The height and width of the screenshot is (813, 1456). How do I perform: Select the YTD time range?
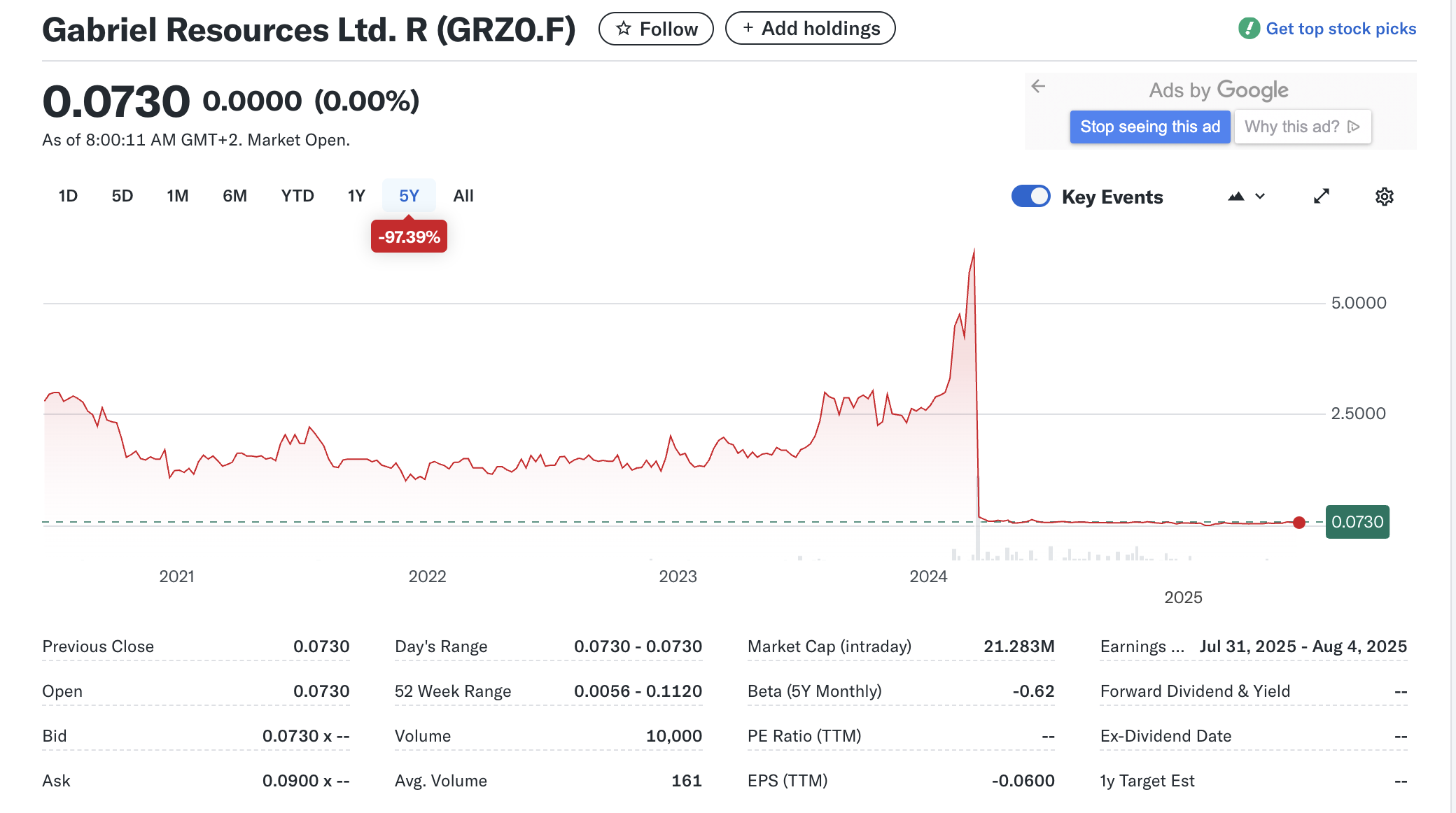point(297,196)
